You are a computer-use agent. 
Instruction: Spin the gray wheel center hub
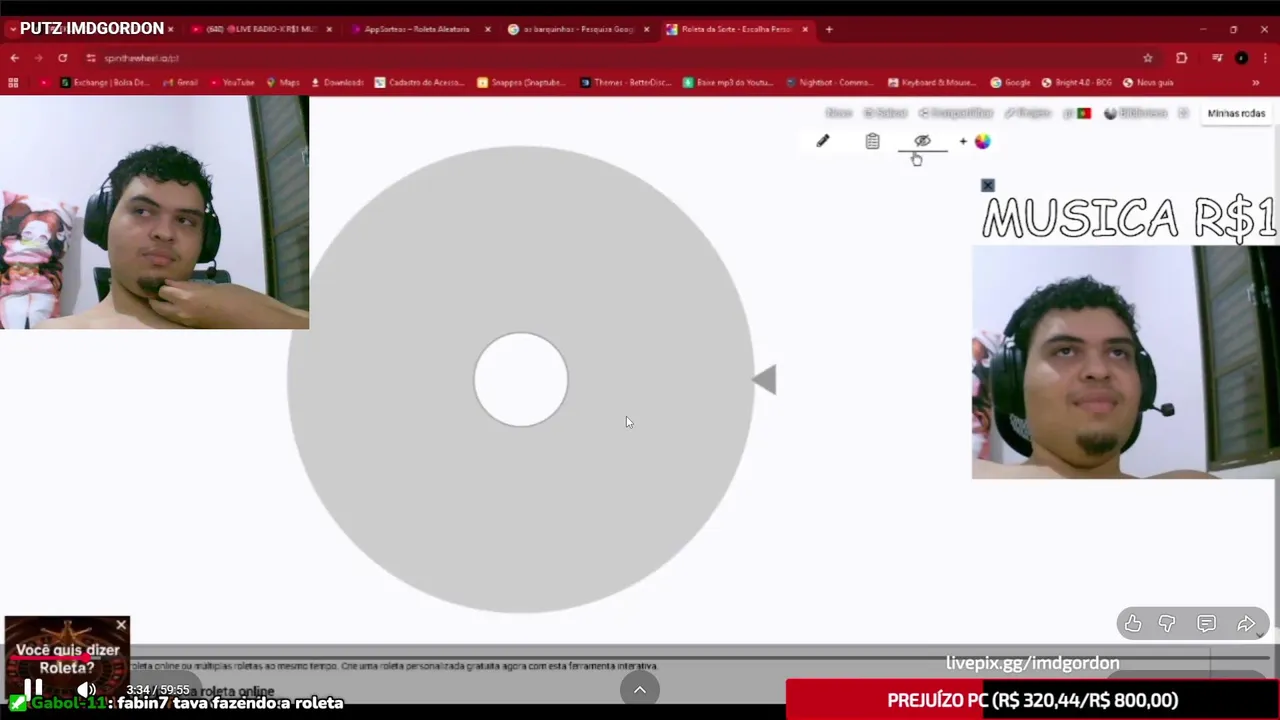tap(520, 380)
